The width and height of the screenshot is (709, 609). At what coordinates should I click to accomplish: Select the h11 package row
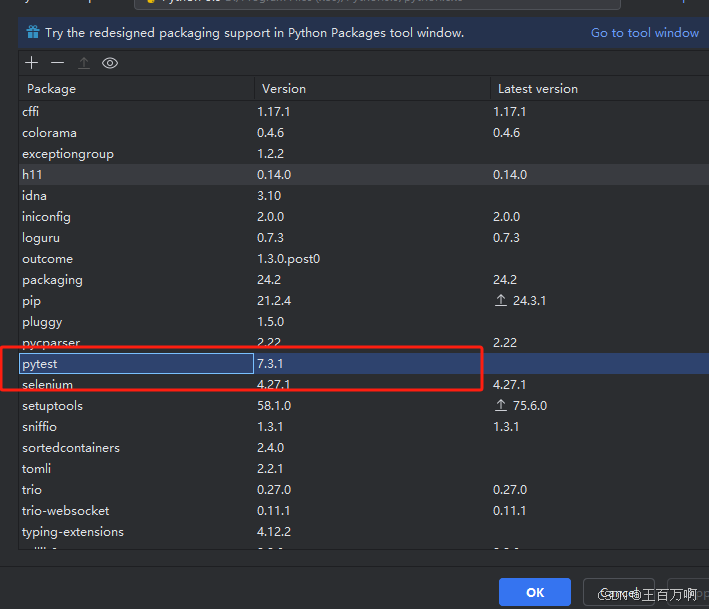tap(364, 175)
